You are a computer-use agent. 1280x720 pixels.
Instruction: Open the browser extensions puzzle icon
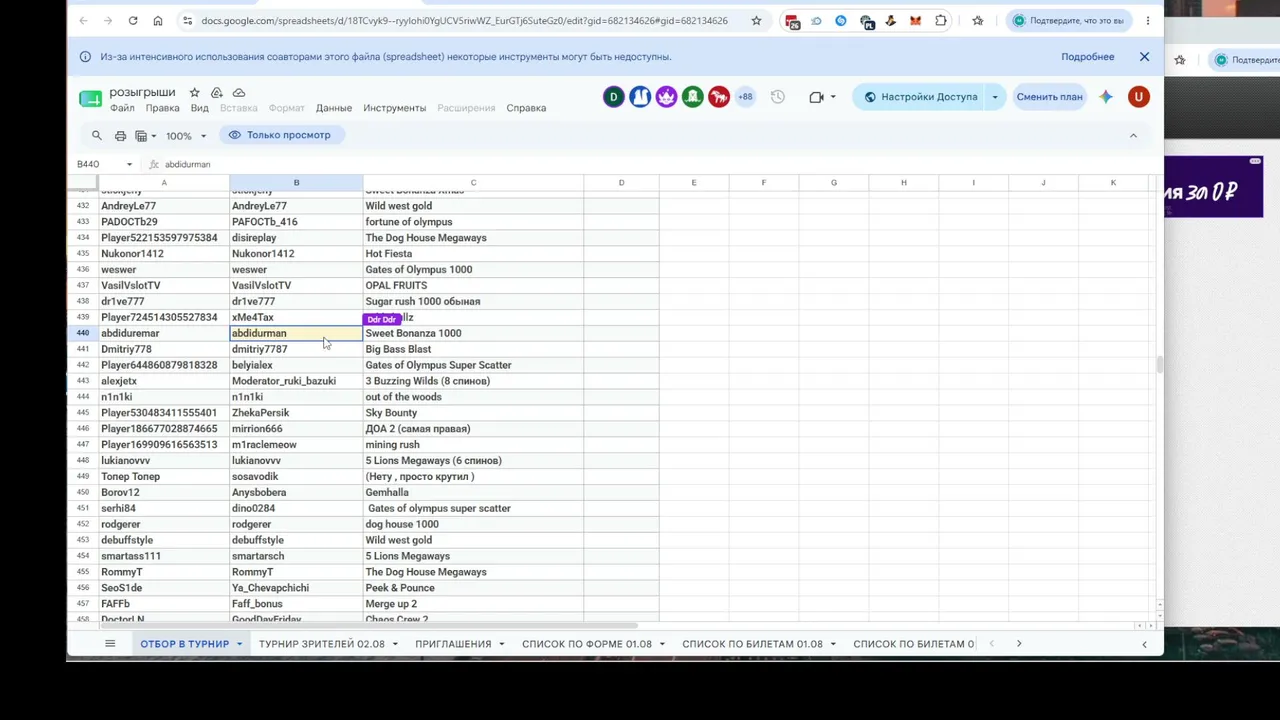[941, 20]
